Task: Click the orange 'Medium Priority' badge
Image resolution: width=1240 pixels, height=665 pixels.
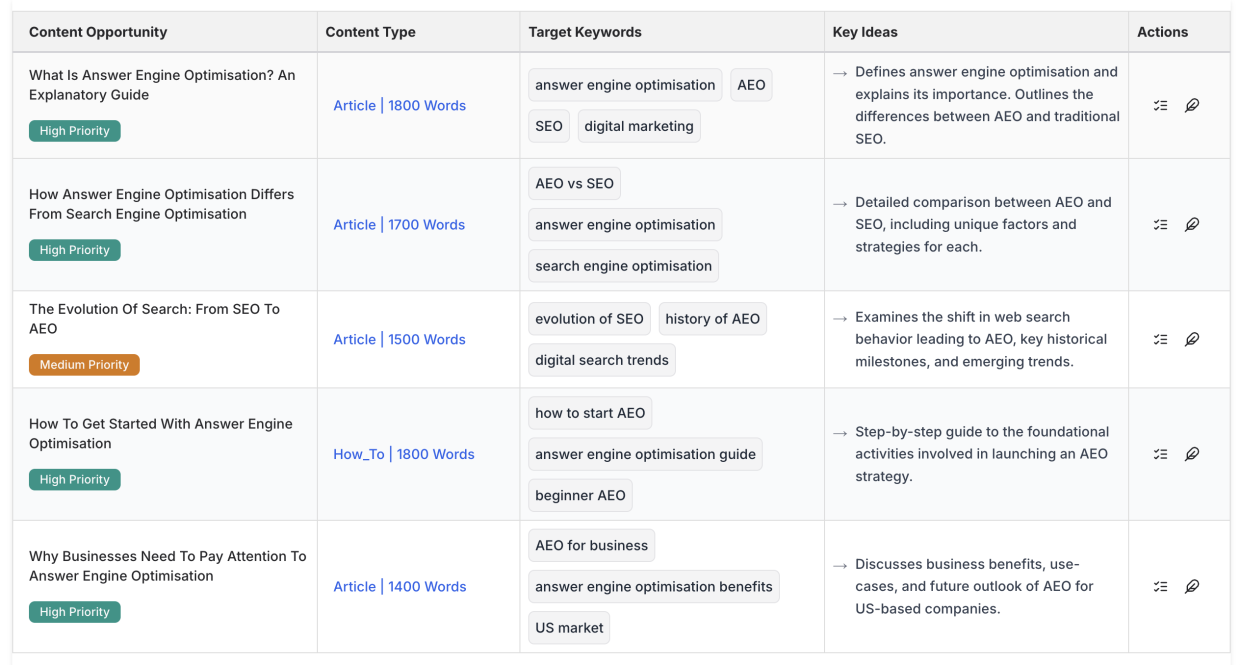Action: coord(84,365)
